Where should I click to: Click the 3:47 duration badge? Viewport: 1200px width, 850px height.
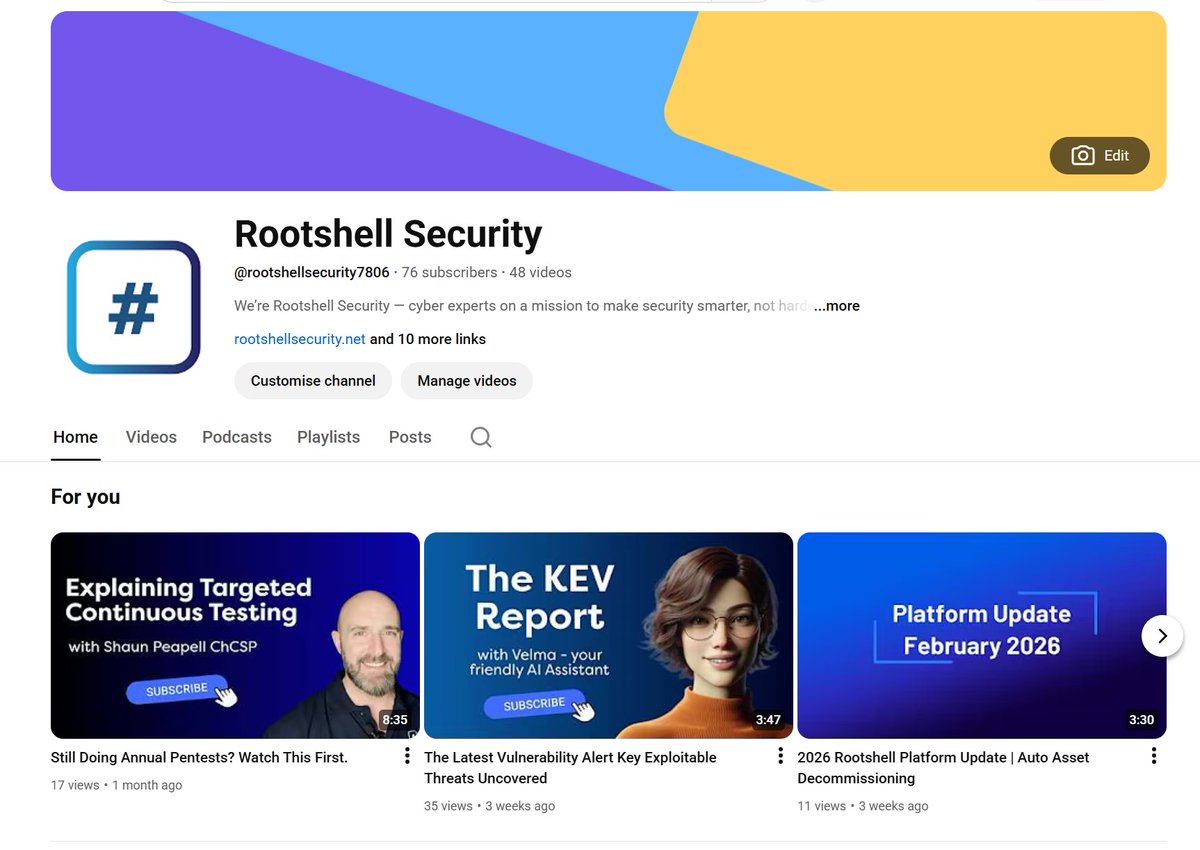(x=768, y=720)
